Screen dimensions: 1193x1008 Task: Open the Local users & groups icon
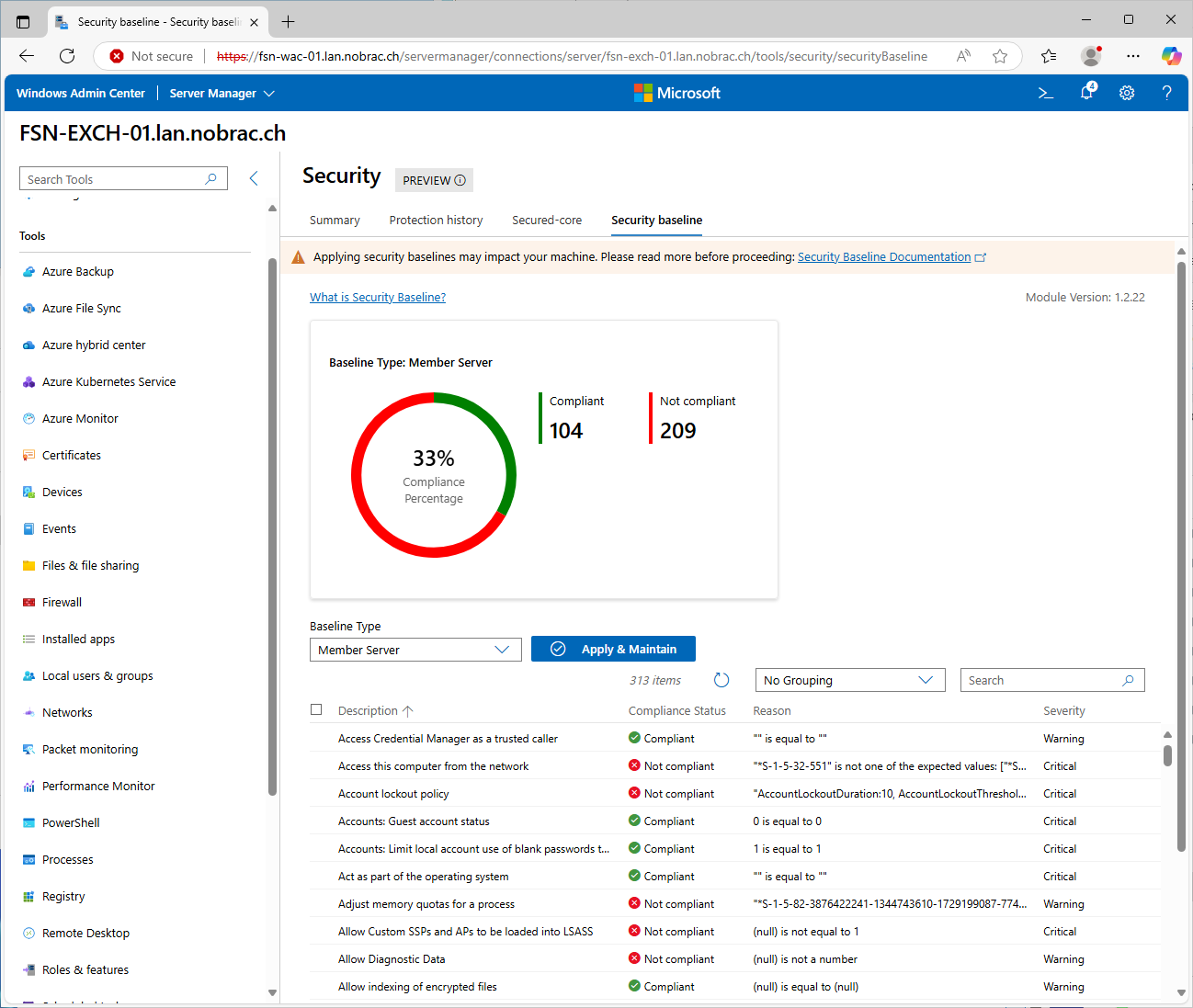click(28, 676)
